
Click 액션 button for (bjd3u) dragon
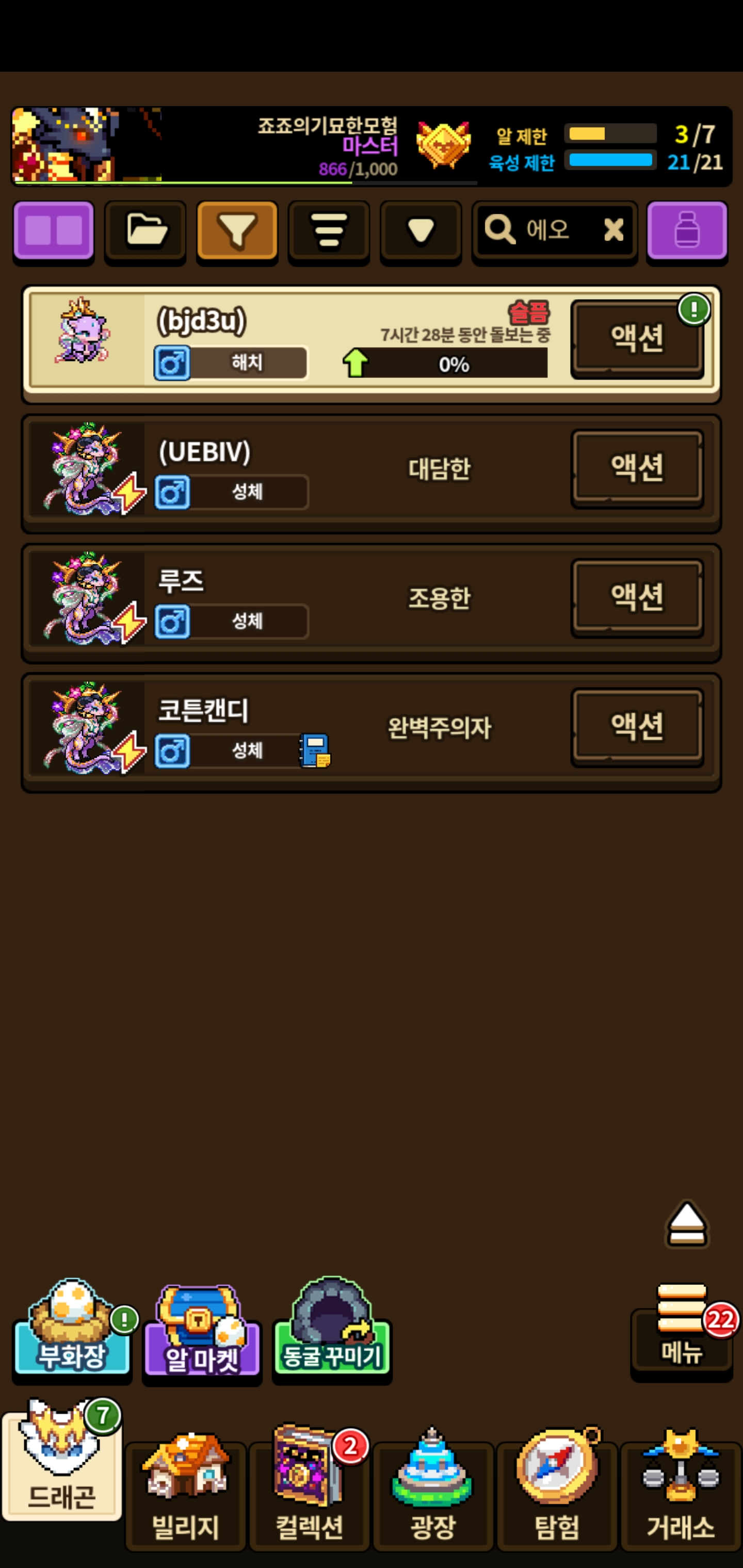(637, 338)
